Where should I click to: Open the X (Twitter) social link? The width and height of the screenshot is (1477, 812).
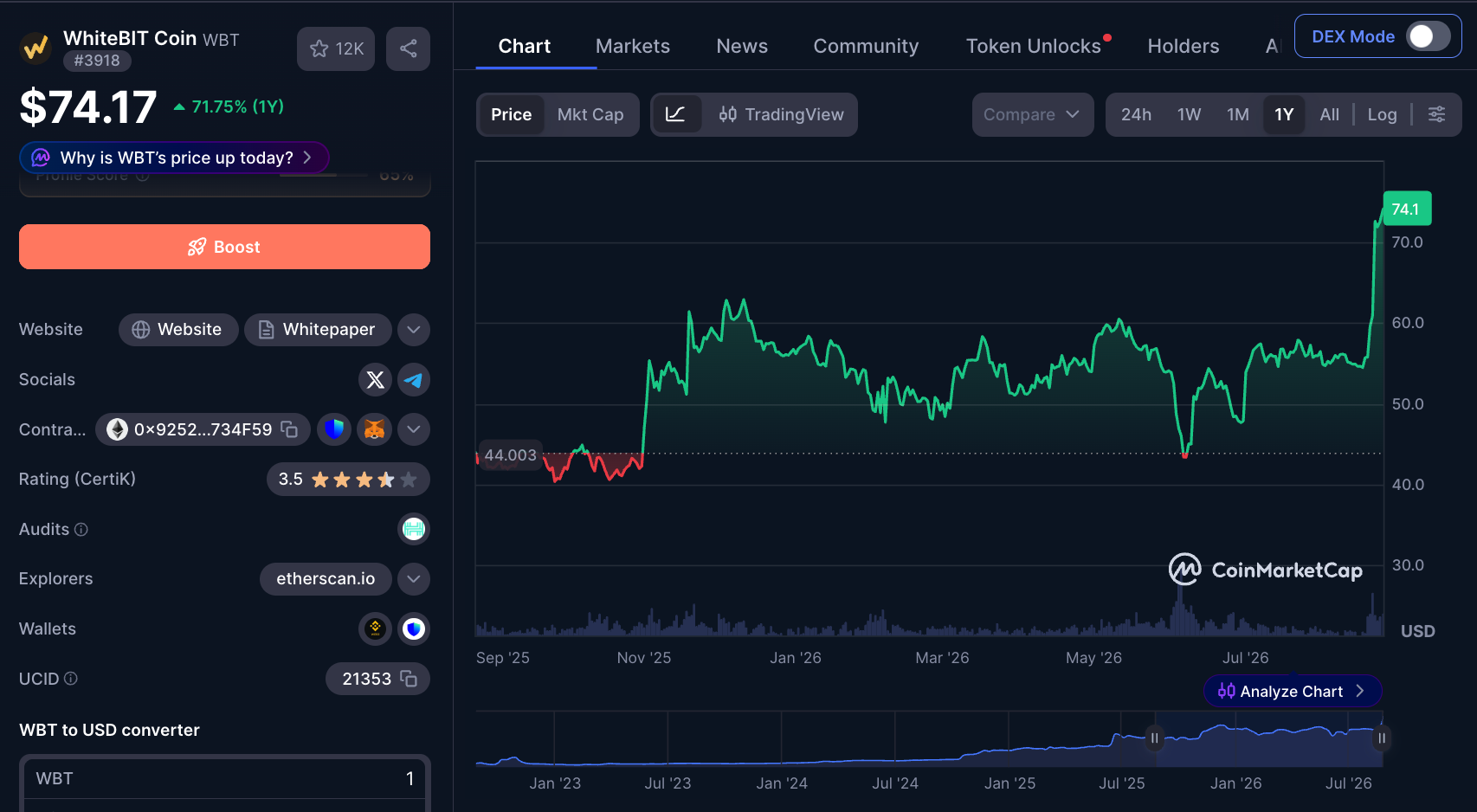[375, 380]
